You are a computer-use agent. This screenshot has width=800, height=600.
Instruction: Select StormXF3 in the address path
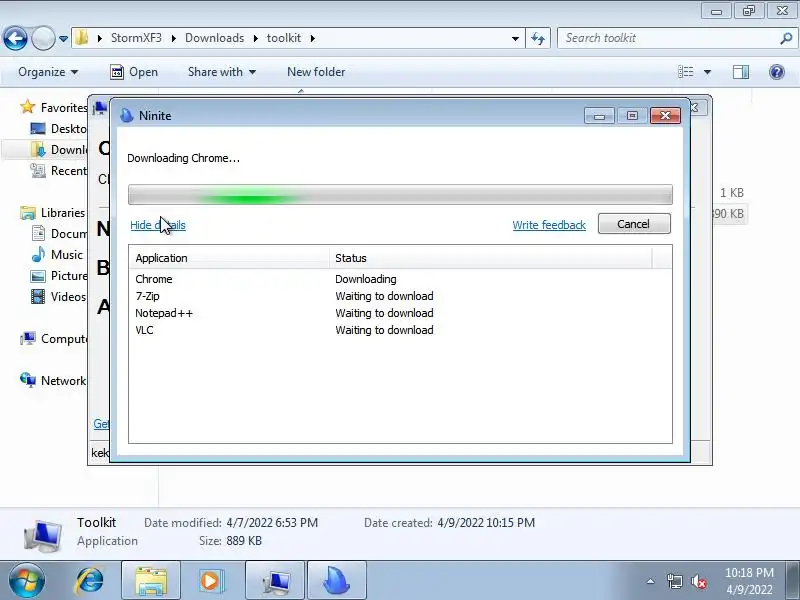tap(136, 38)
